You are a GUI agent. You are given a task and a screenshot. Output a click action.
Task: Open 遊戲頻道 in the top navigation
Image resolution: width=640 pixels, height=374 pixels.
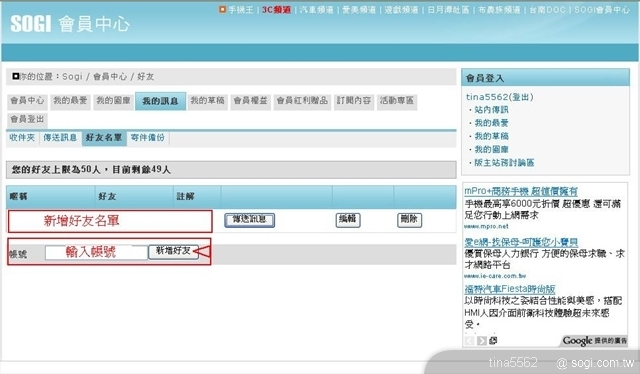(x=401, y=9)
